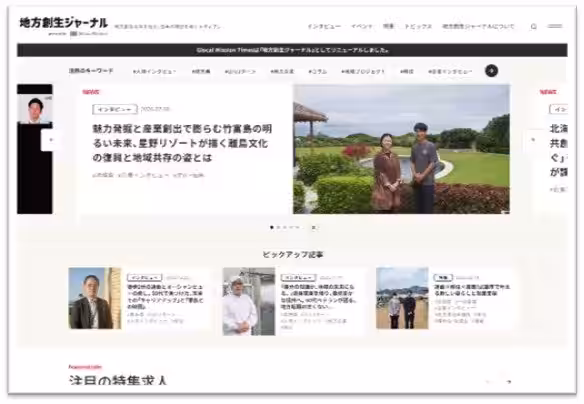Screen dimensions: 584x404
Task: Open second pickup article headline text
Action: point(319,297)
